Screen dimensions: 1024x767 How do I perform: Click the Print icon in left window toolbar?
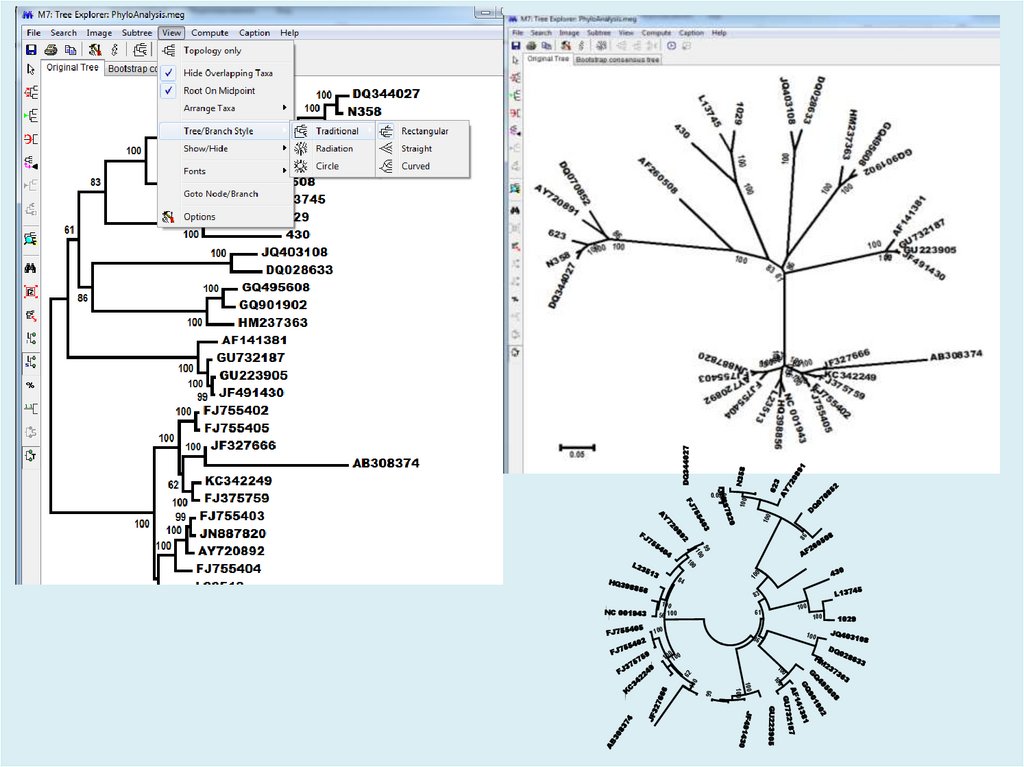click(x=51, y=50)
